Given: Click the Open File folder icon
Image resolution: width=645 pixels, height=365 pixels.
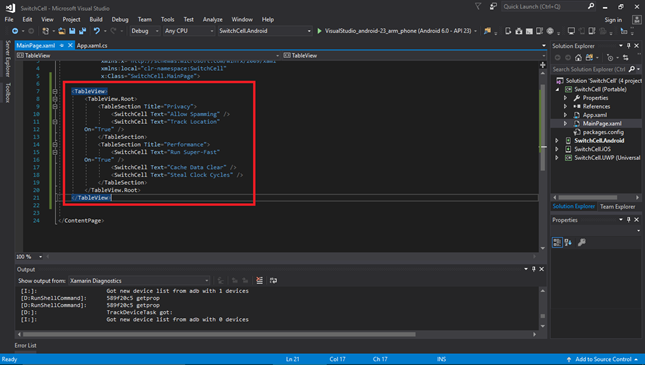Looking at the screenshot, I should (62, 31).
